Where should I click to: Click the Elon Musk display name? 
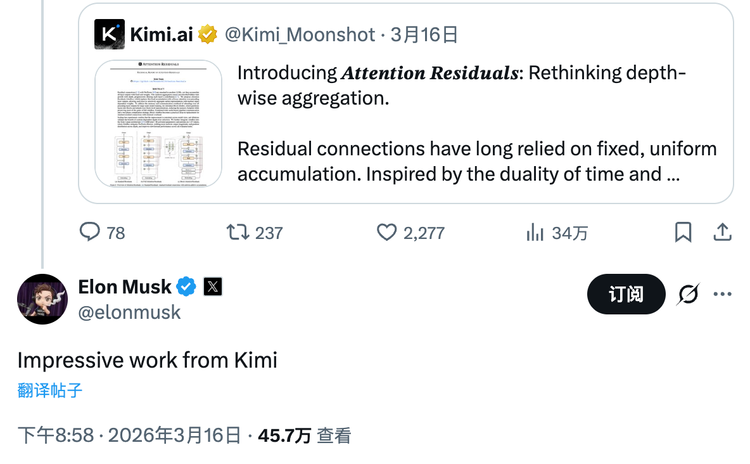124,287
